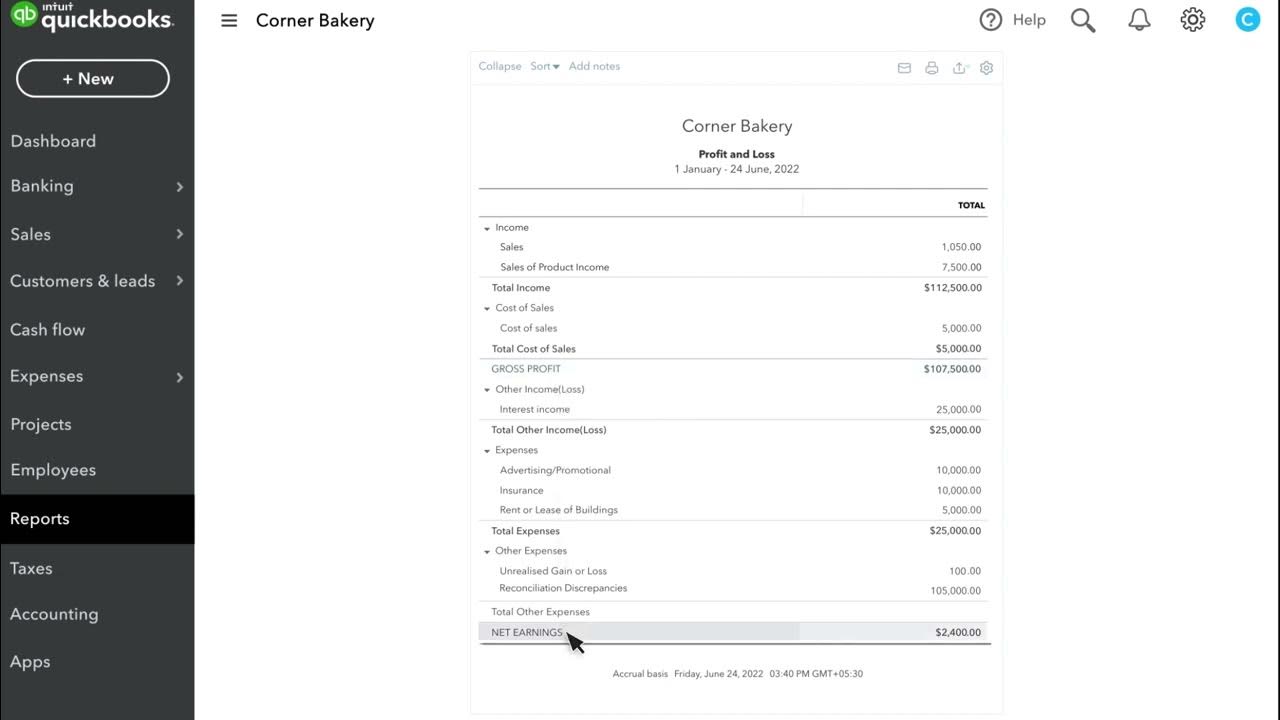Image resolution: width=1280 pixels, height=720 pixels.
Task: Open the account settings gear in header
Action: coord(1192,20)
